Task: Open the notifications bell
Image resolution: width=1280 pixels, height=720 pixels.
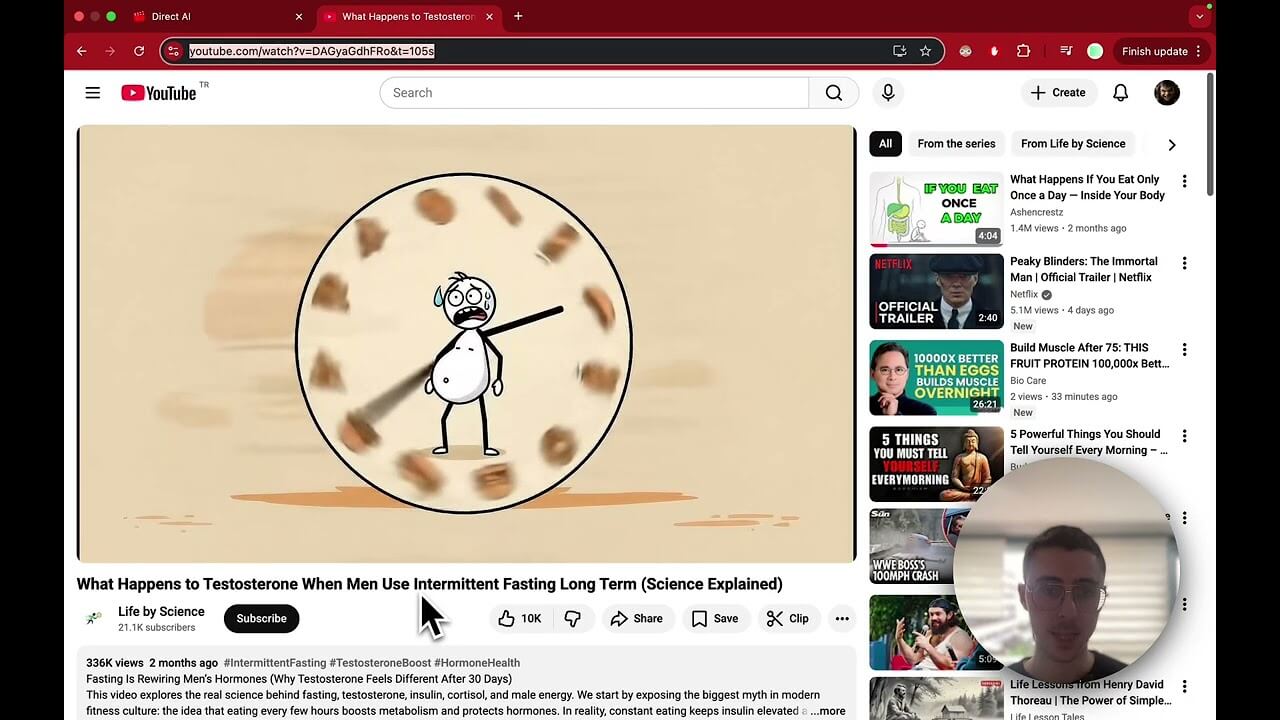Action: (x=1120, y=93)
